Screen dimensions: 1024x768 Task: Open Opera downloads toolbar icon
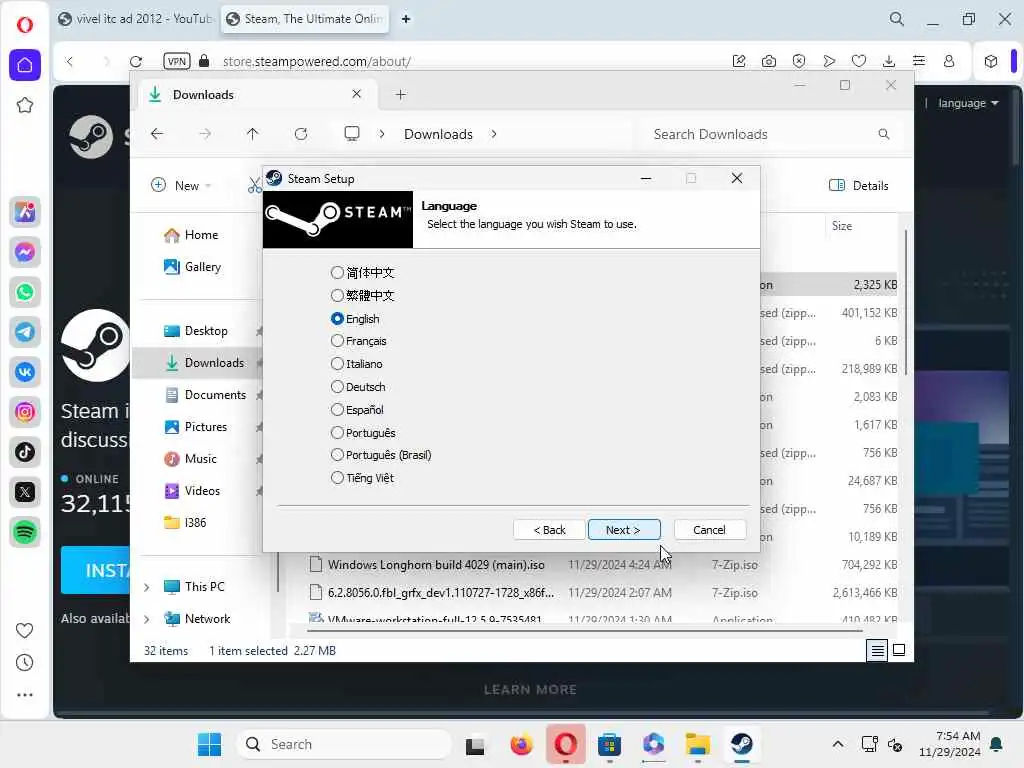pos(889,61)
